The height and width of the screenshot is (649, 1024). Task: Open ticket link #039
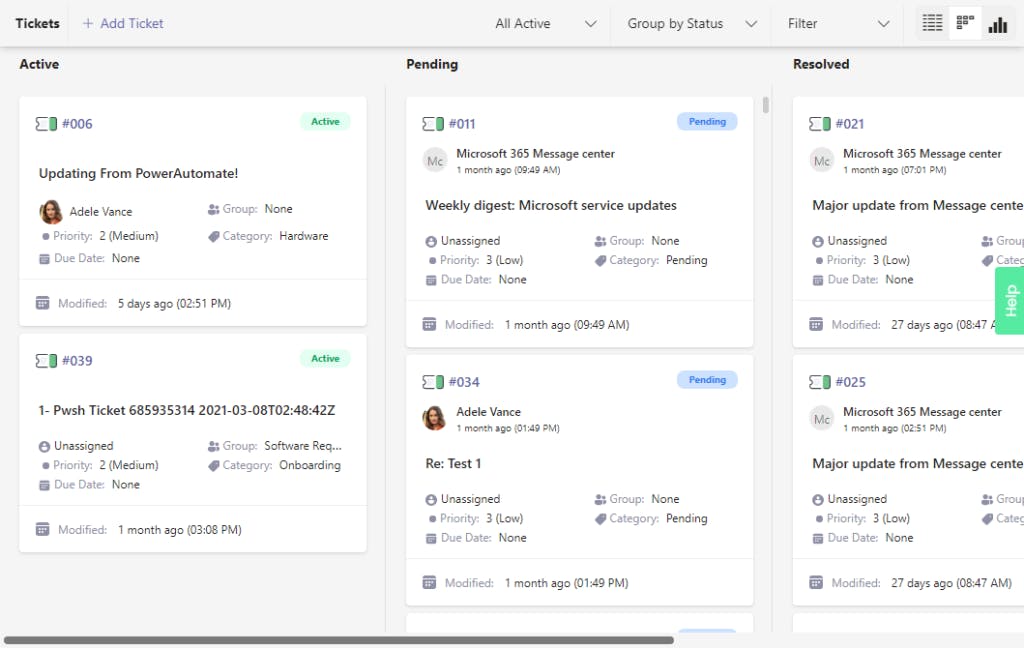click(77, 361)
